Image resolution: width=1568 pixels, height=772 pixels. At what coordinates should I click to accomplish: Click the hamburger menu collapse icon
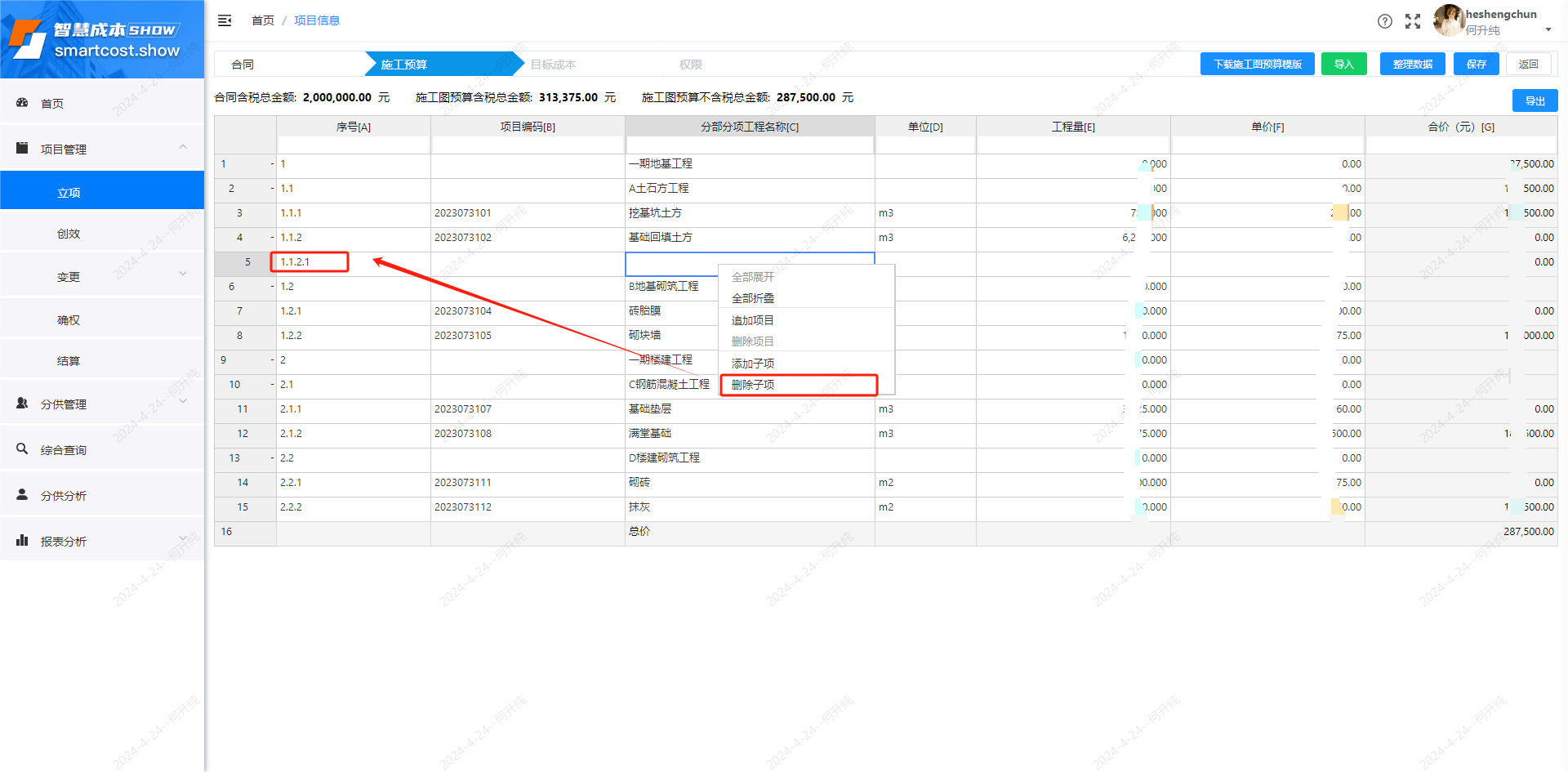tap(225, 20)
